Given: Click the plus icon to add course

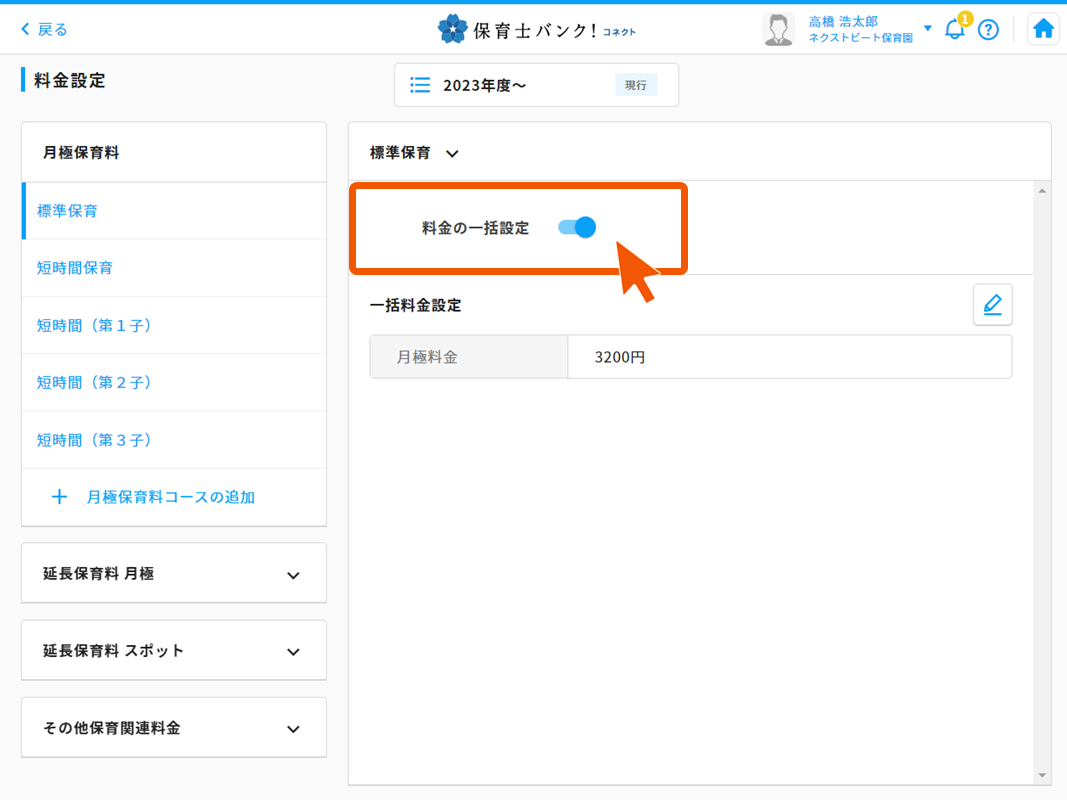Looking at the screenshot, I should (59, 497).
